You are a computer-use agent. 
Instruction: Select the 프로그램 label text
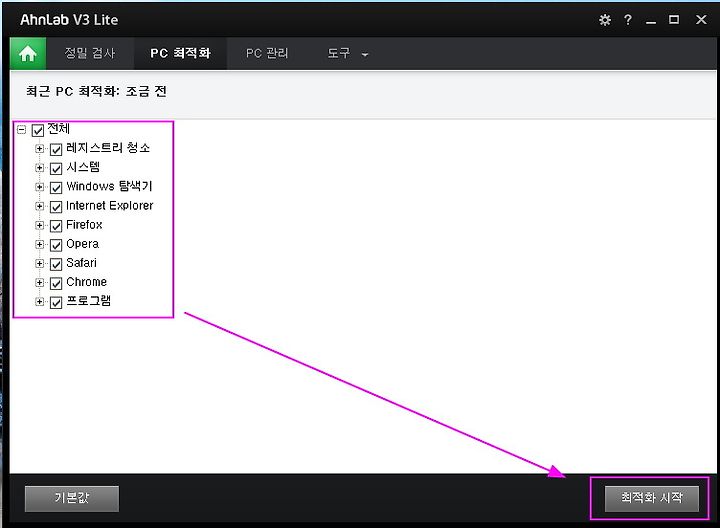(89, 301)
